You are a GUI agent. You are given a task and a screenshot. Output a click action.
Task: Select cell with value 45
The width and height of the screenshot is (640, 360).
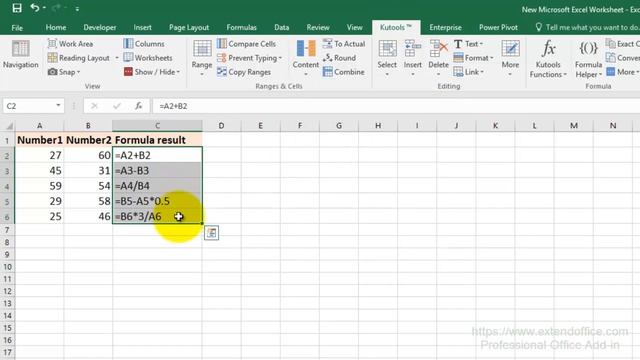tap(40, 171)
